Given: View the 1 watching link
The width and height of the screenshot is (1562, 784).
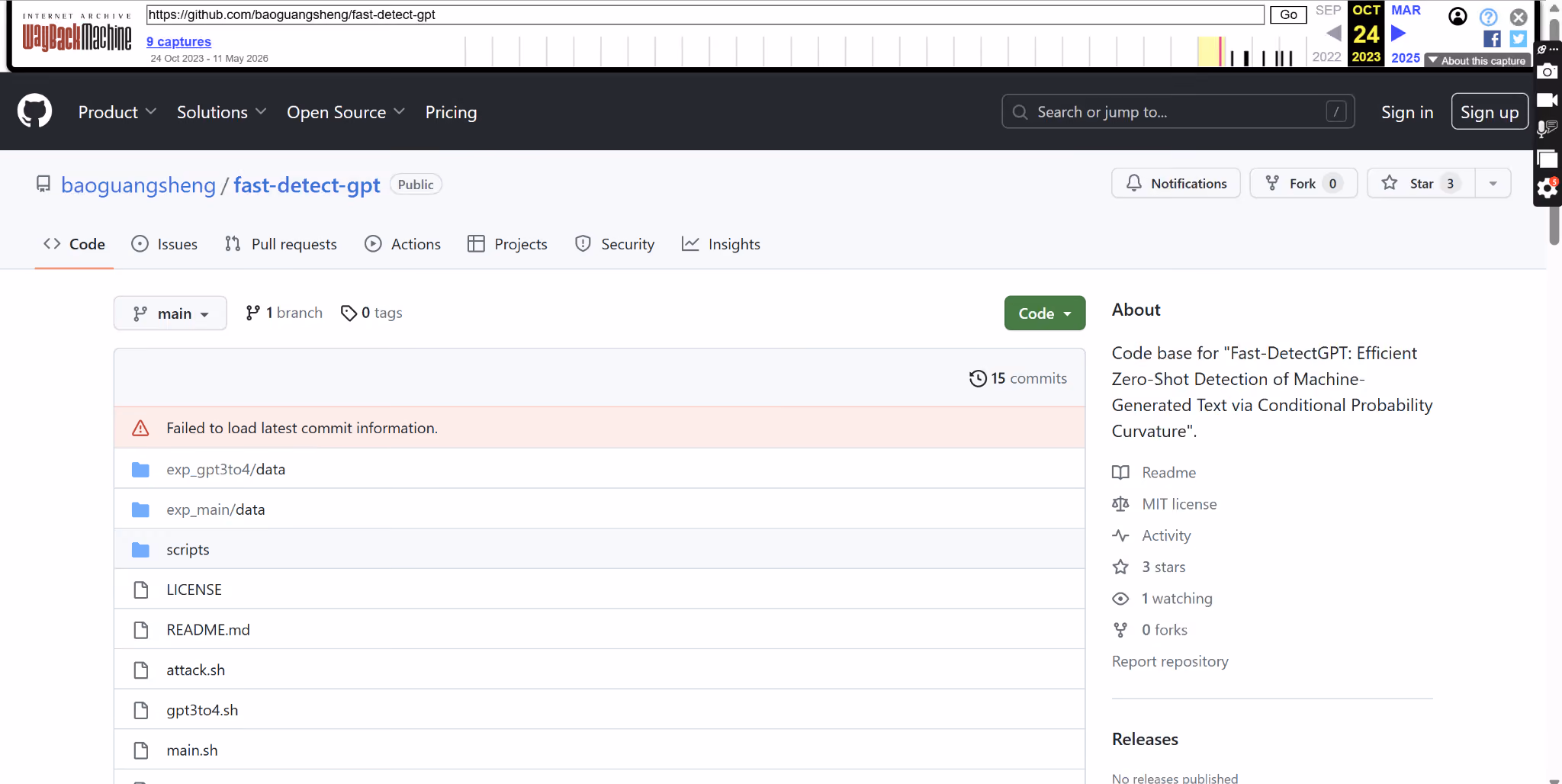Looking at the screenshot, I should point(1177,599).
